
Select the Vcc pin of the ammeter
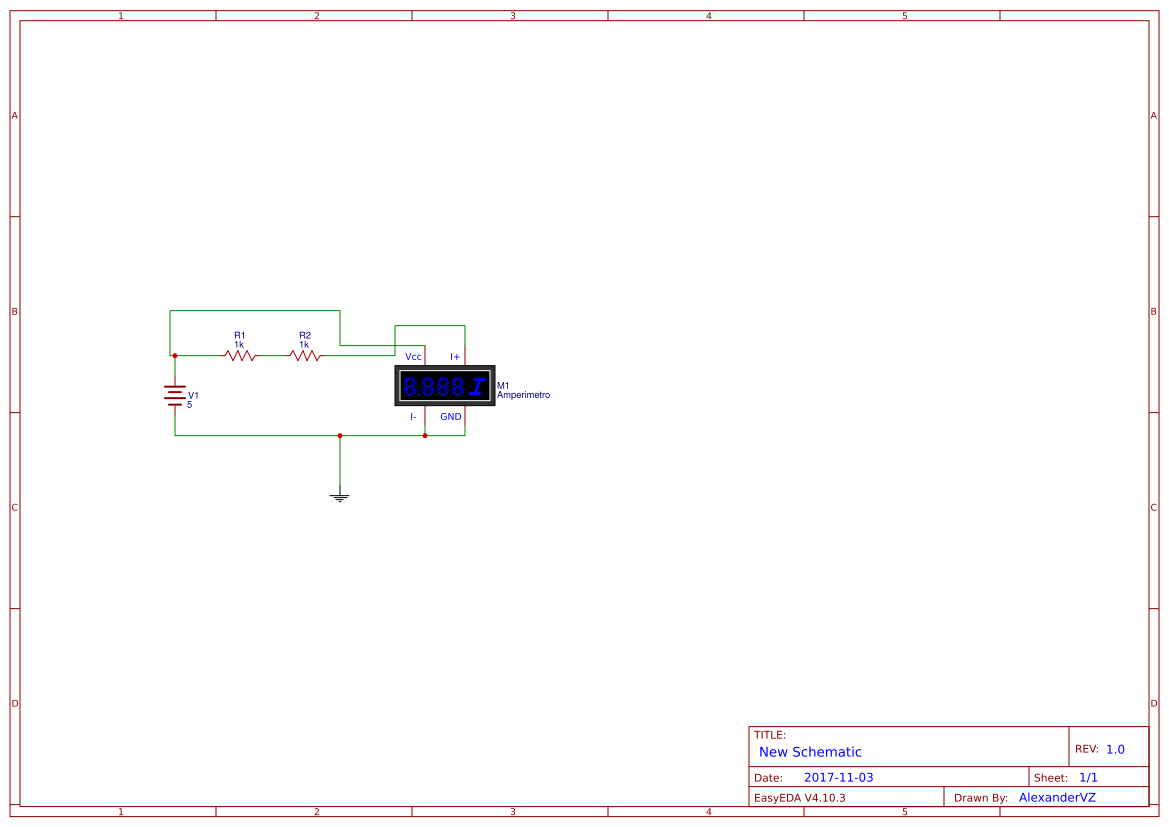coord(412,356)
